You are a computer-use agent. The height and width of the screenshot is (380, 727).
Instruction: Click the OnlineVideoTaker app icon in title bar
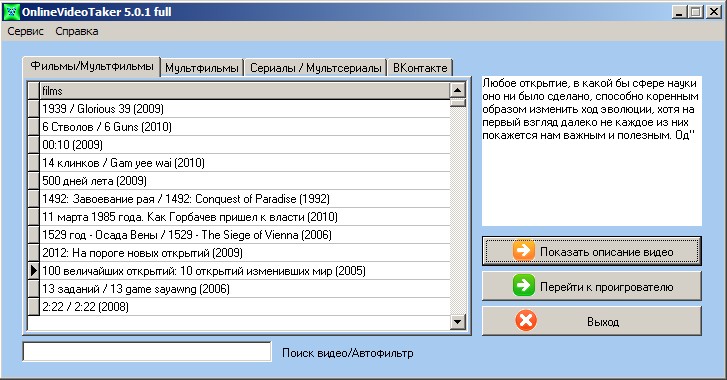click(x=12, y=12)
